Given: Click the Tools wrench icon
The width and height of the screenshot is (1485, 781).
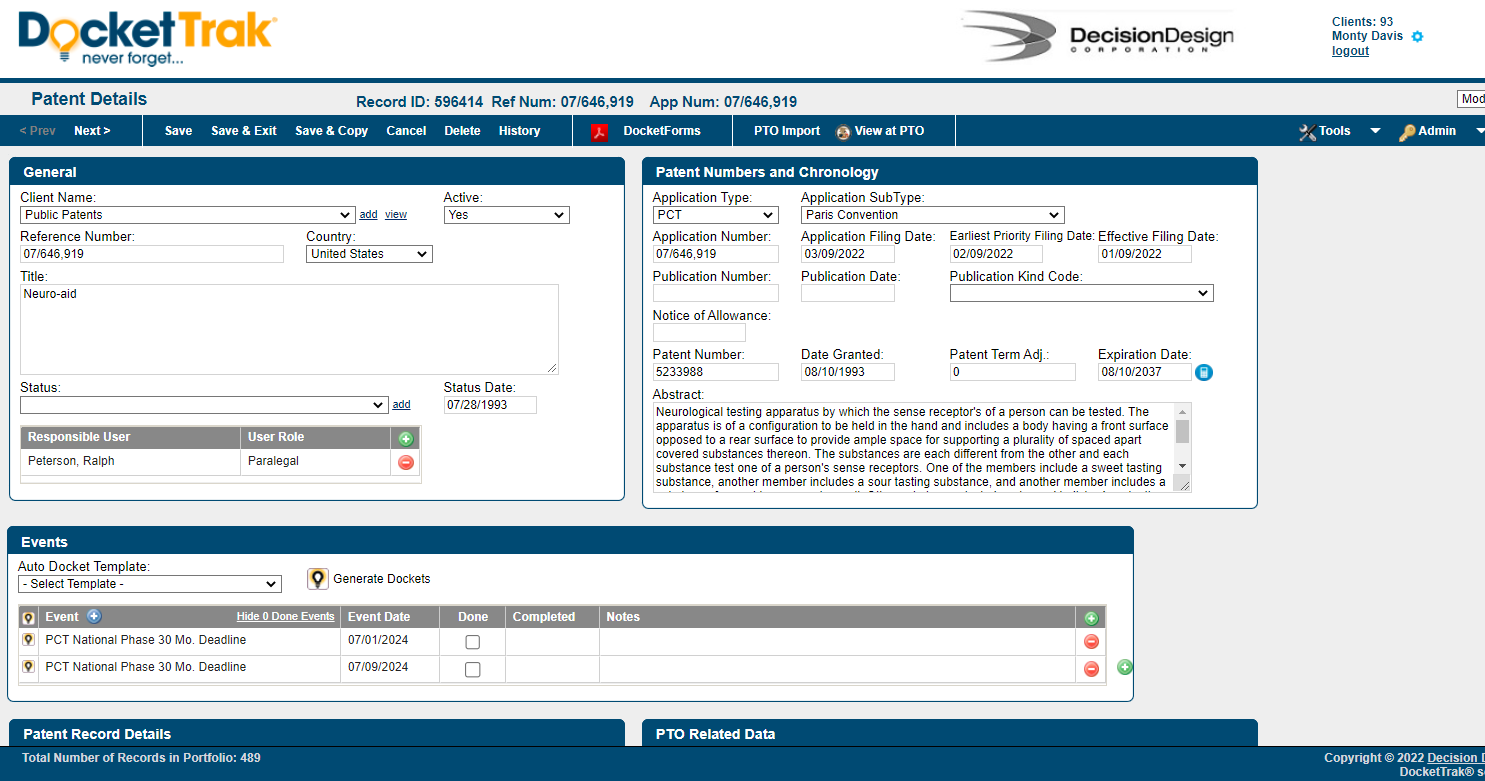Looking at the screenshot, I should pos(1309,130).
